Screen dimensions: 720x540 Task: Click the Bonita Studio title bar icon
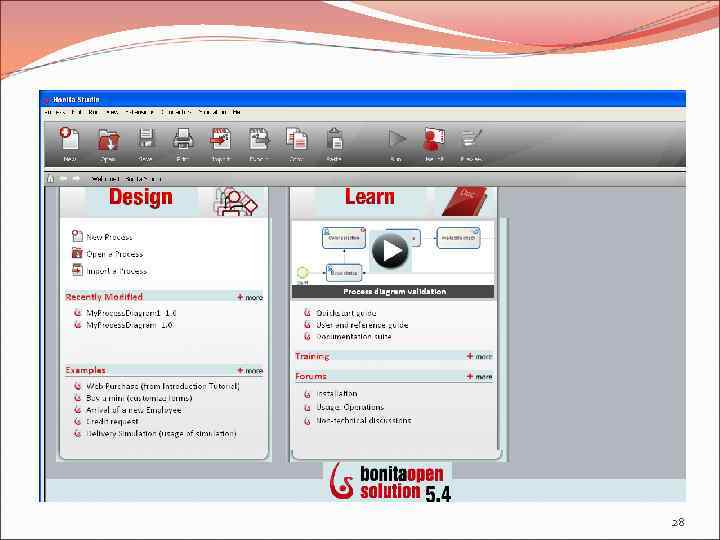[x=46, y=100]
